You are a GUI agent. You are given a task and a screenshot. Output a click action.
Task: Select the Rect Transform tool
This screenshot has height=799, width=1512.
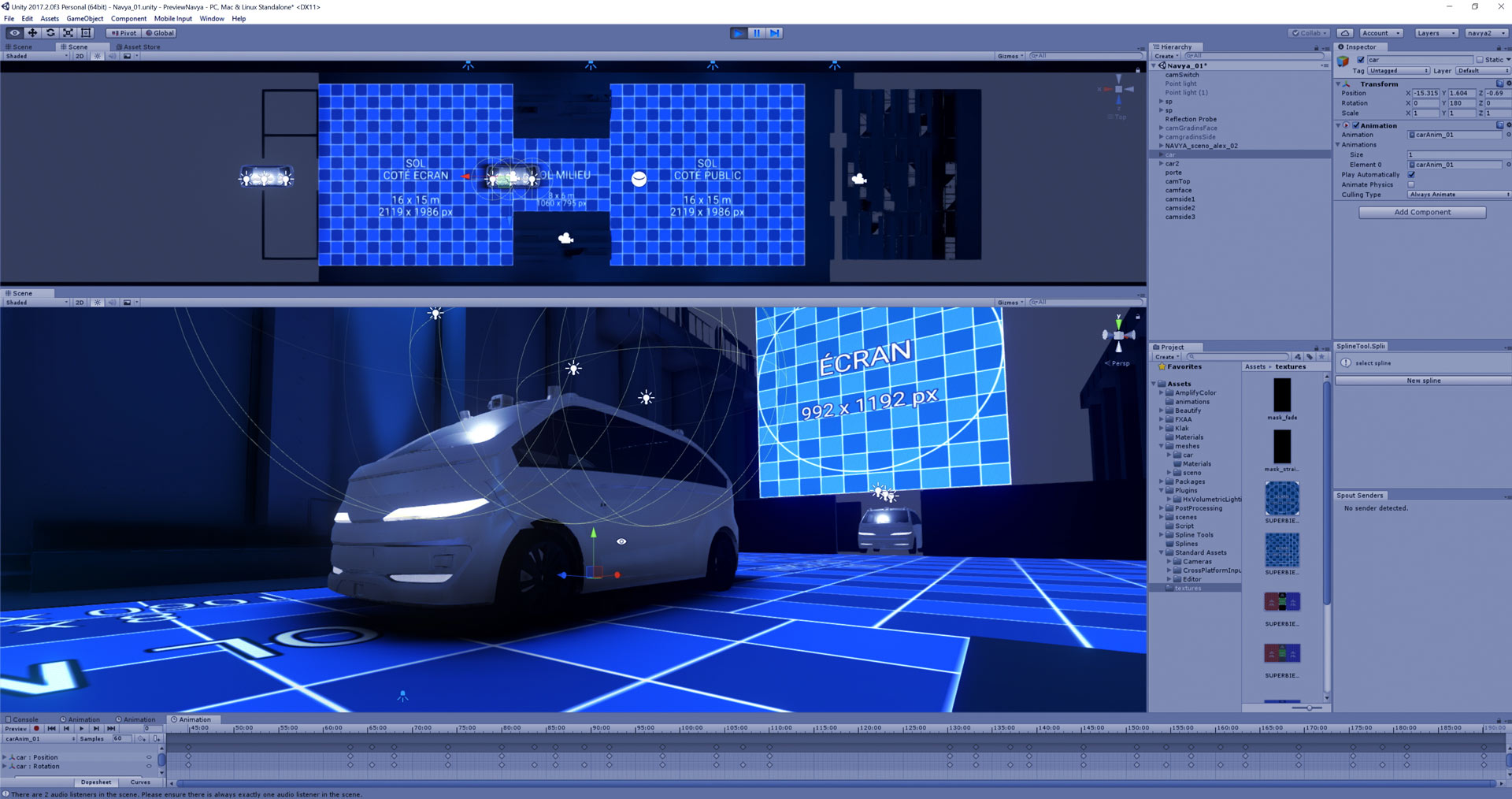click(87, 33)
